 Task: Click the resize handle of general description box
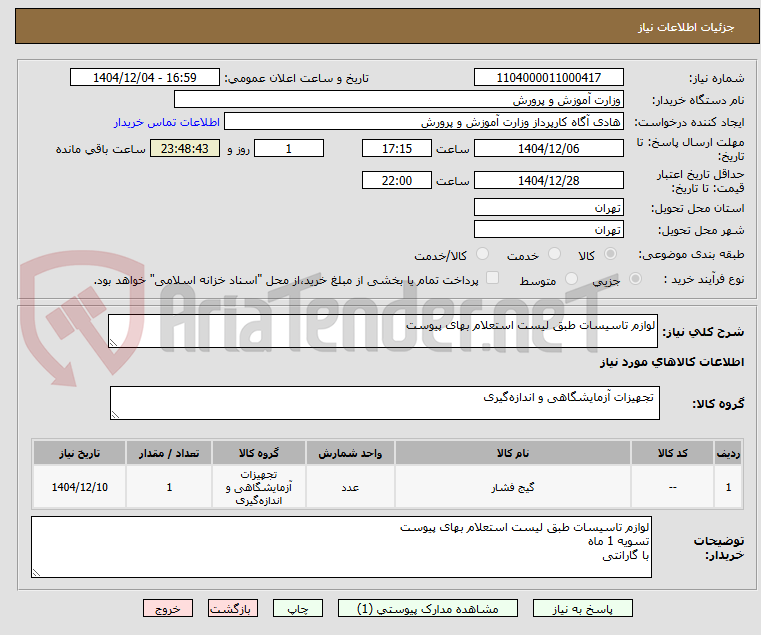coord(114,343)
